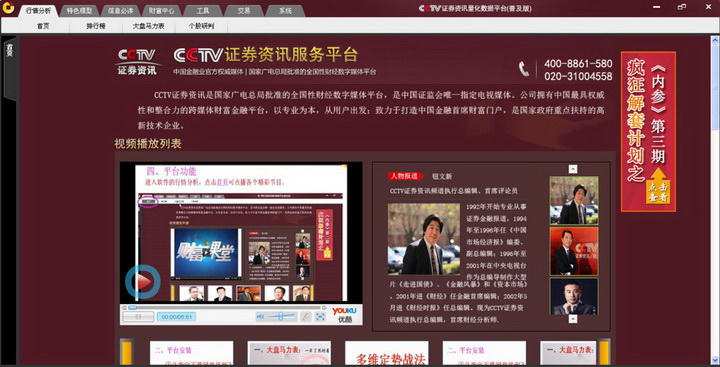The image size is (720, 367).
Task: Open the 多维定势战法 video thumbnail
Action: pyautogui.click(x=387, y=353)
